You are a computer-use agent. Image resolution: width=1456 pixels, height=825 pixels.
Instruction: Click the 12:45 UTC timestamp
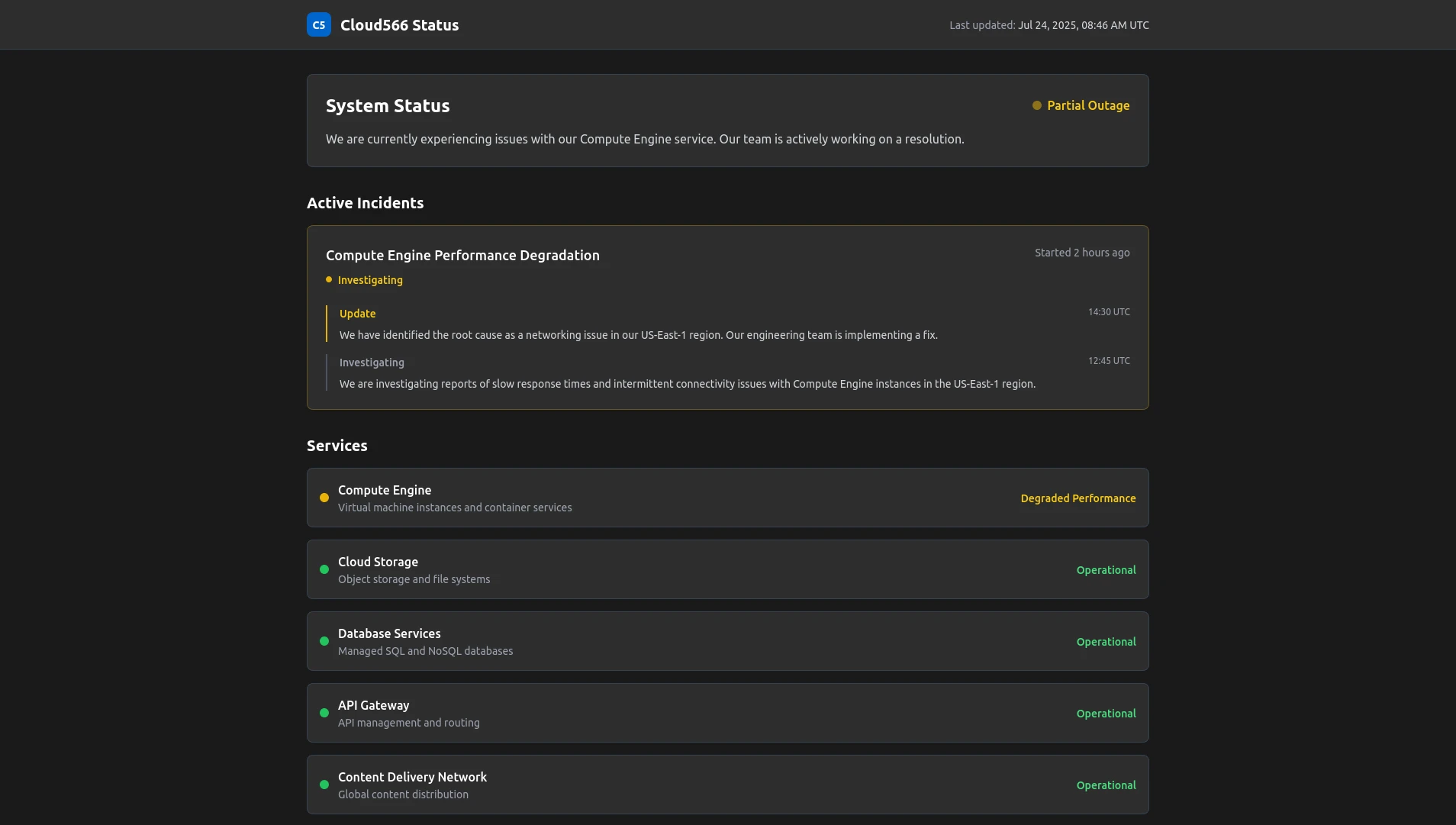click(x=1109, y=361)
